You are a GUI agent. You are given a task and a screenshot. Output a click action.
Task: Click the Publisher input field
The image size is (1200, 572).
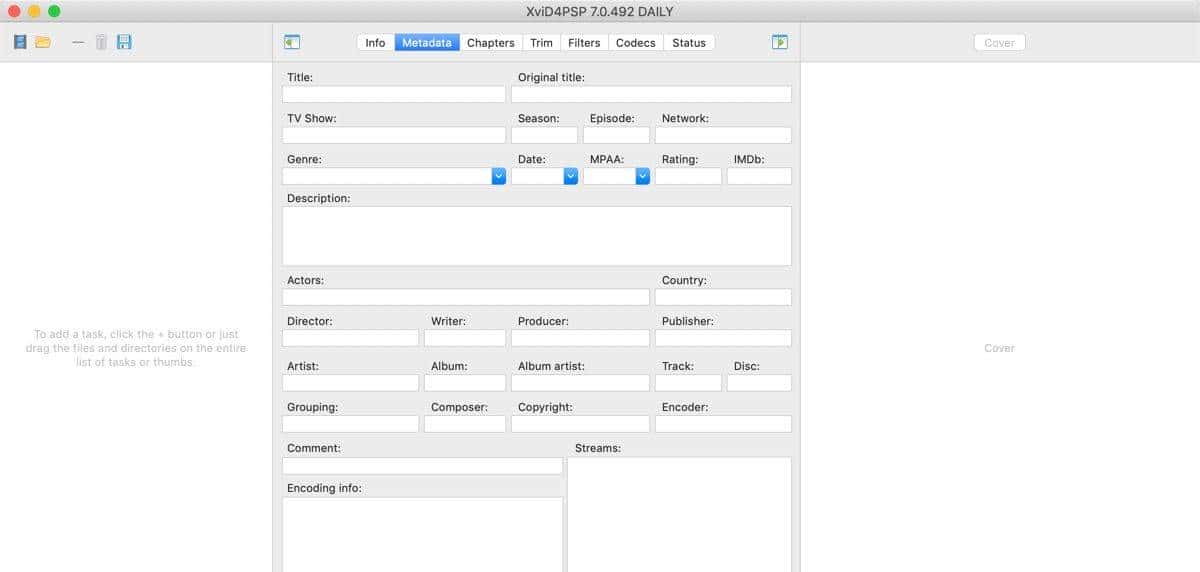click(x=723, y=338)
